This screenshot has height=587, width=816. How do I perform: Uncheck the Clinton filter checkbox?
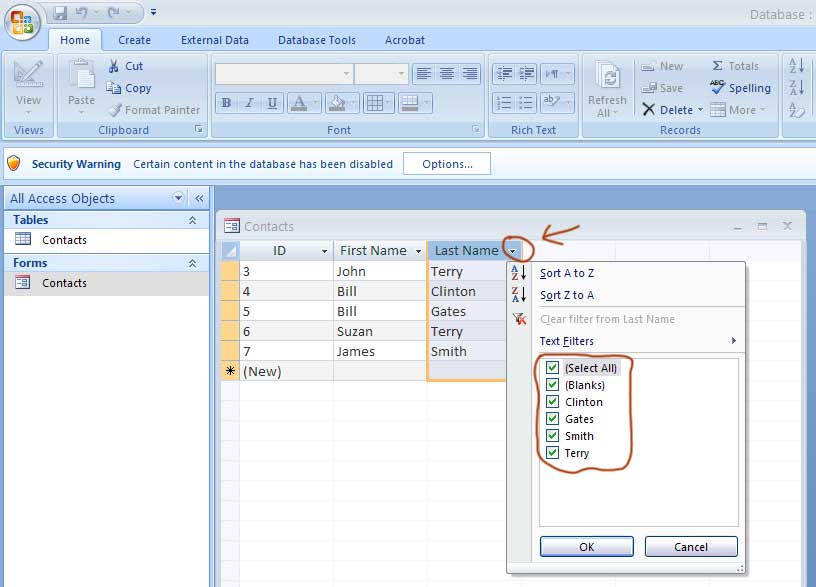click(552, 402)
